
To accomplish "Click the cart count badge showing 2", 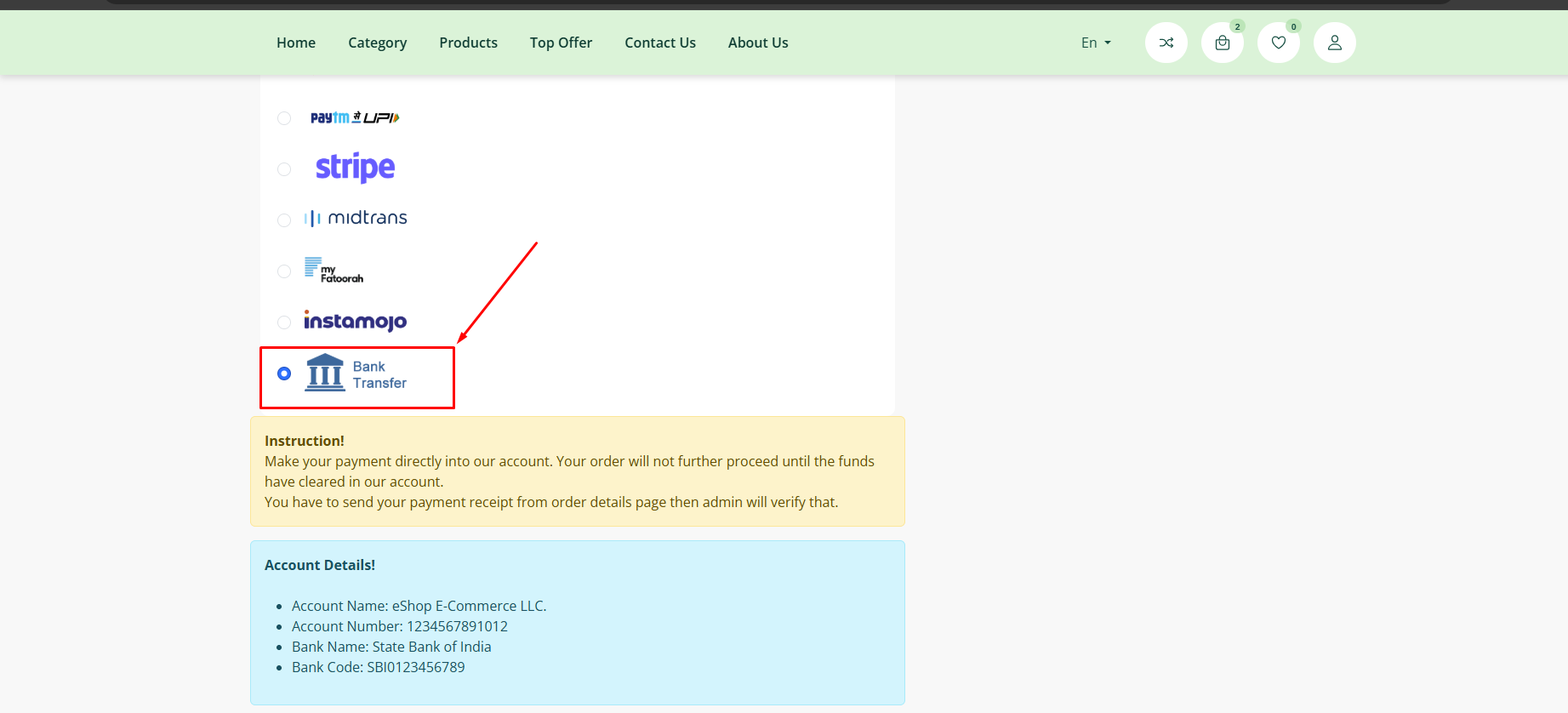I will click(1237, 26).
